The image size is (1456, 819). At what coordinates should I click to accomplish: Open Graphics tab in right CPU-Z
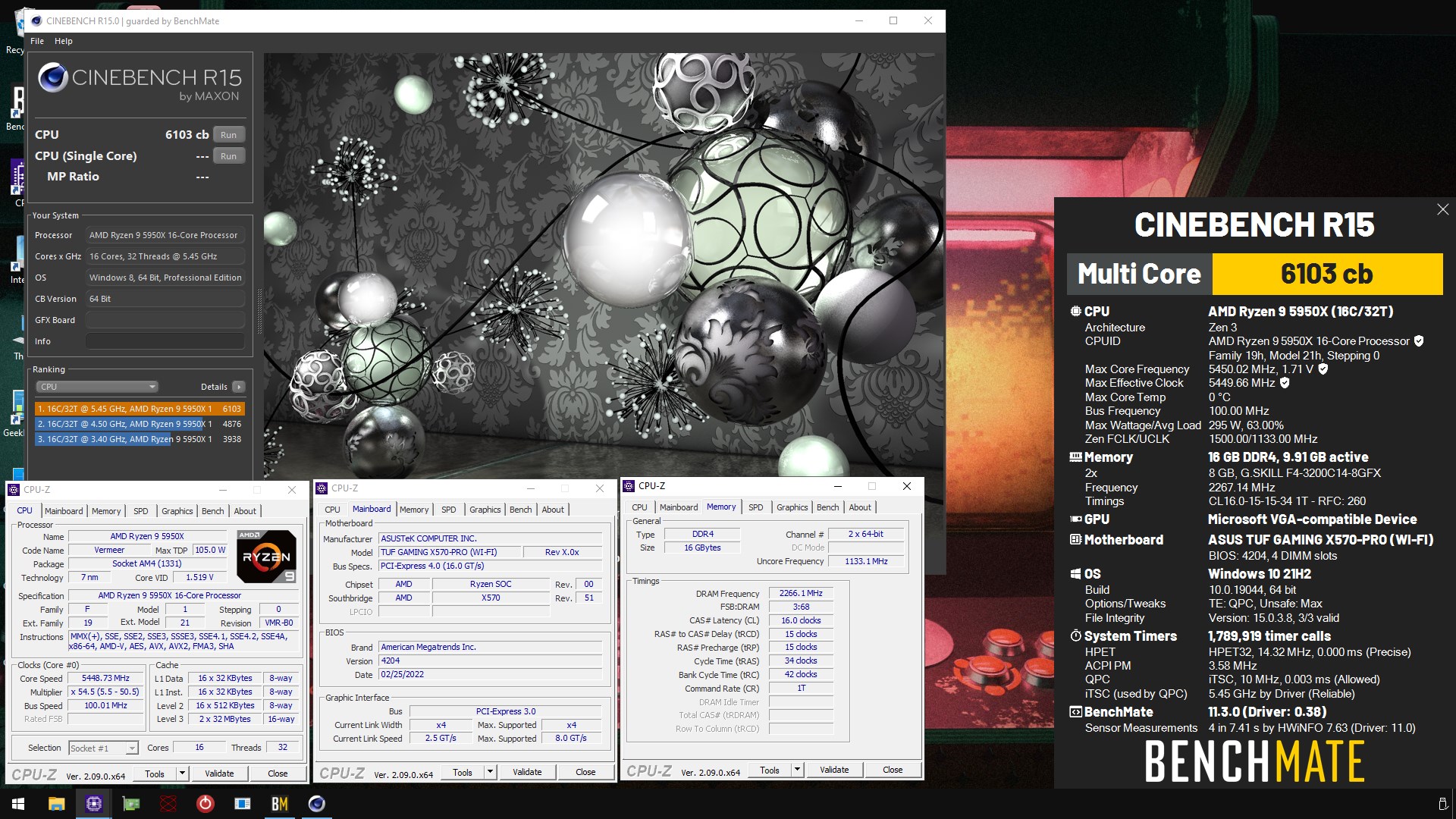click(792, 507)
